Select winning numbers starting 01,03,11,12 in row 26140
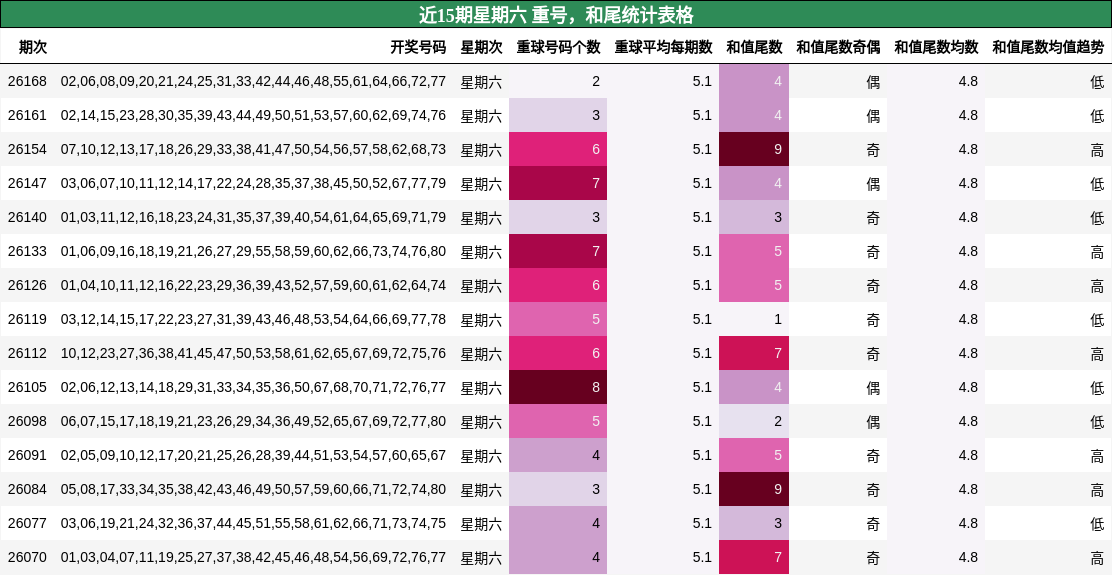Viewport: 1112px width, 575px height. coord(253,218)
